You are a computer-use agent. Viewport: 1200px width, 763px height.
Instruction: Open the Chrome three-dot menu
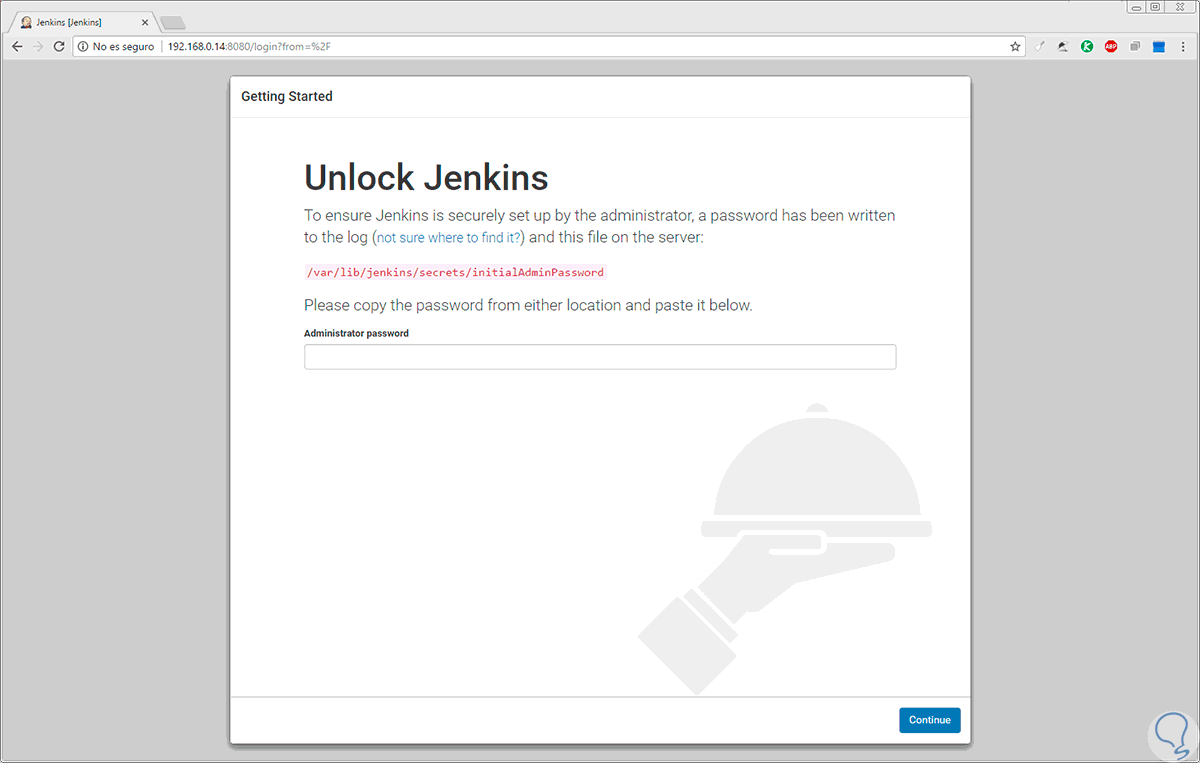1183,46
